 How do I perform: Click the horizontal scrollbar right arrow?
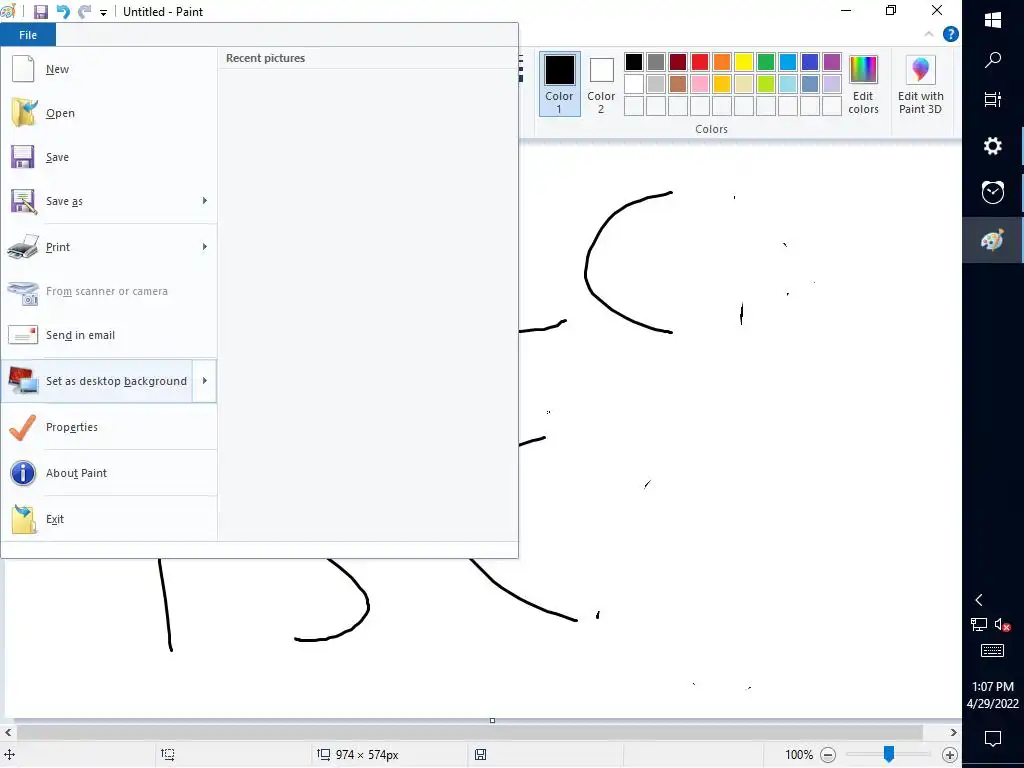click(x=953, y=732)
